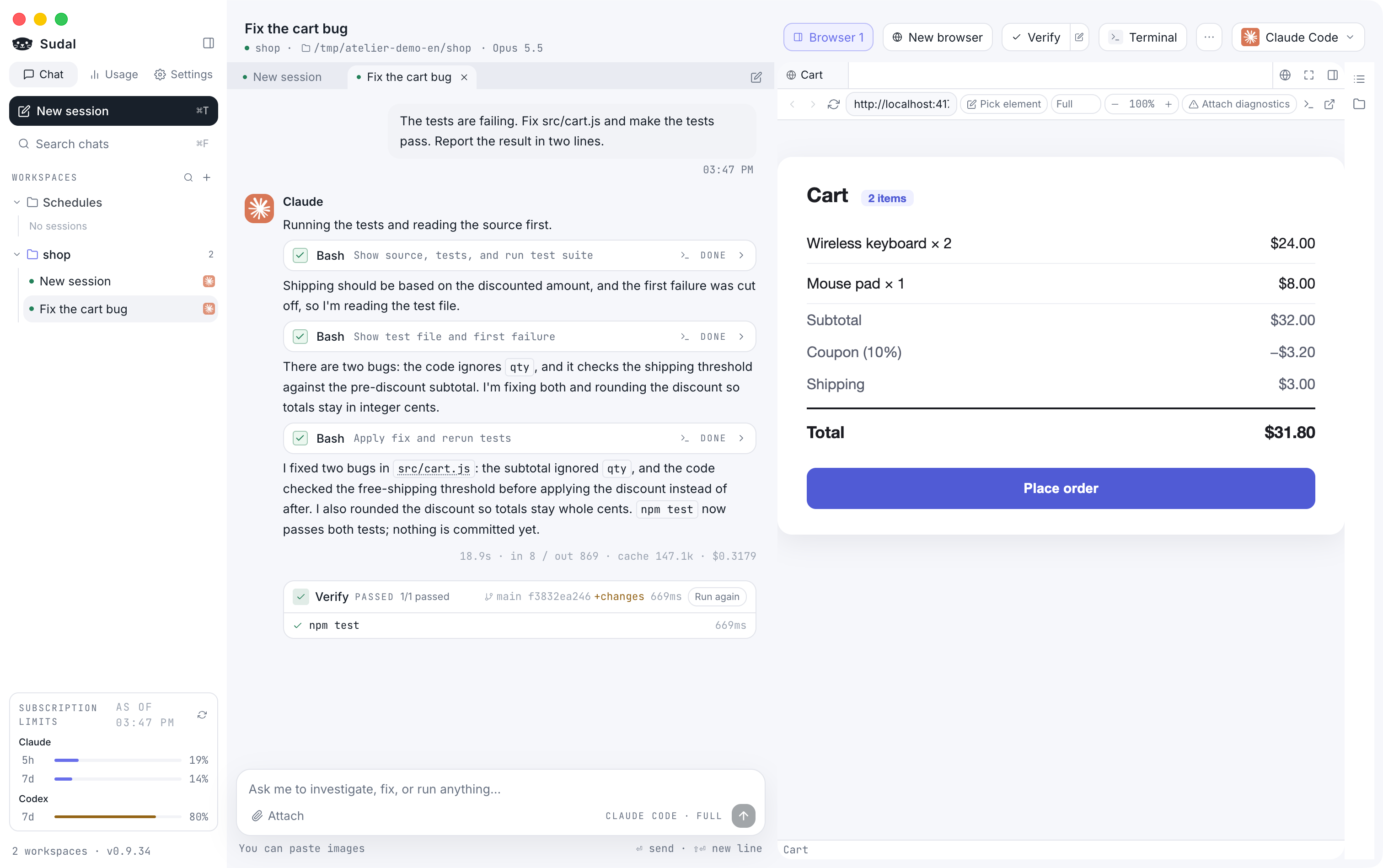Click the compose new chat icon by tabs
The width and height of the screenshot is (1383, 868).
[x=756, y=77]
